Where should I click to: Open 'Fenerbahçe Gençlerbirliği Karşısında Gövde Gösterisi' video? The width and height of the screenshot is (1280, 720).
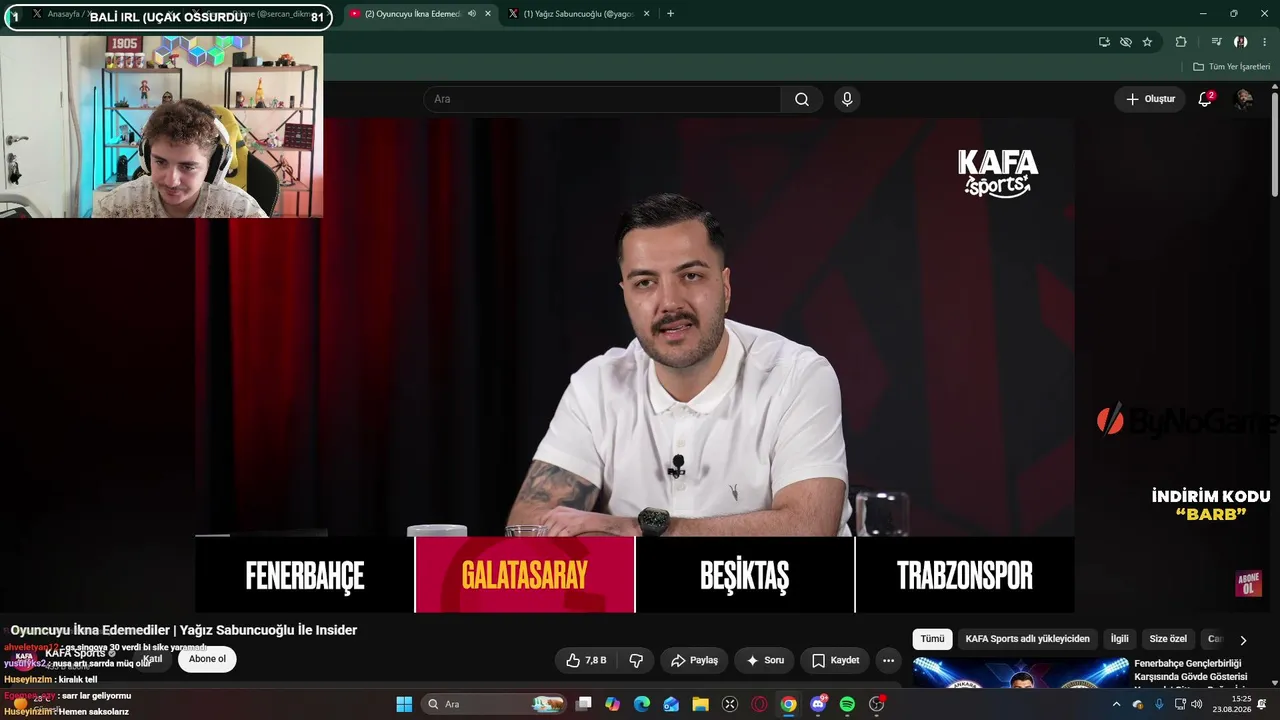[1188, 670]
